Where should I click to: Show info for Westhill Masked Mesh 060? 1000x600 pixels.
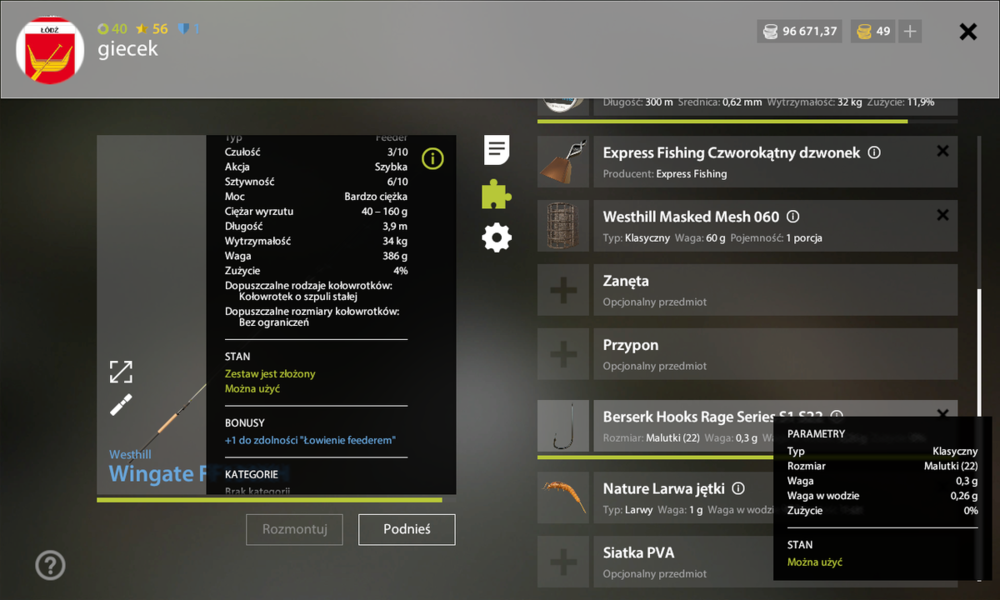click(x=793, y=216)
